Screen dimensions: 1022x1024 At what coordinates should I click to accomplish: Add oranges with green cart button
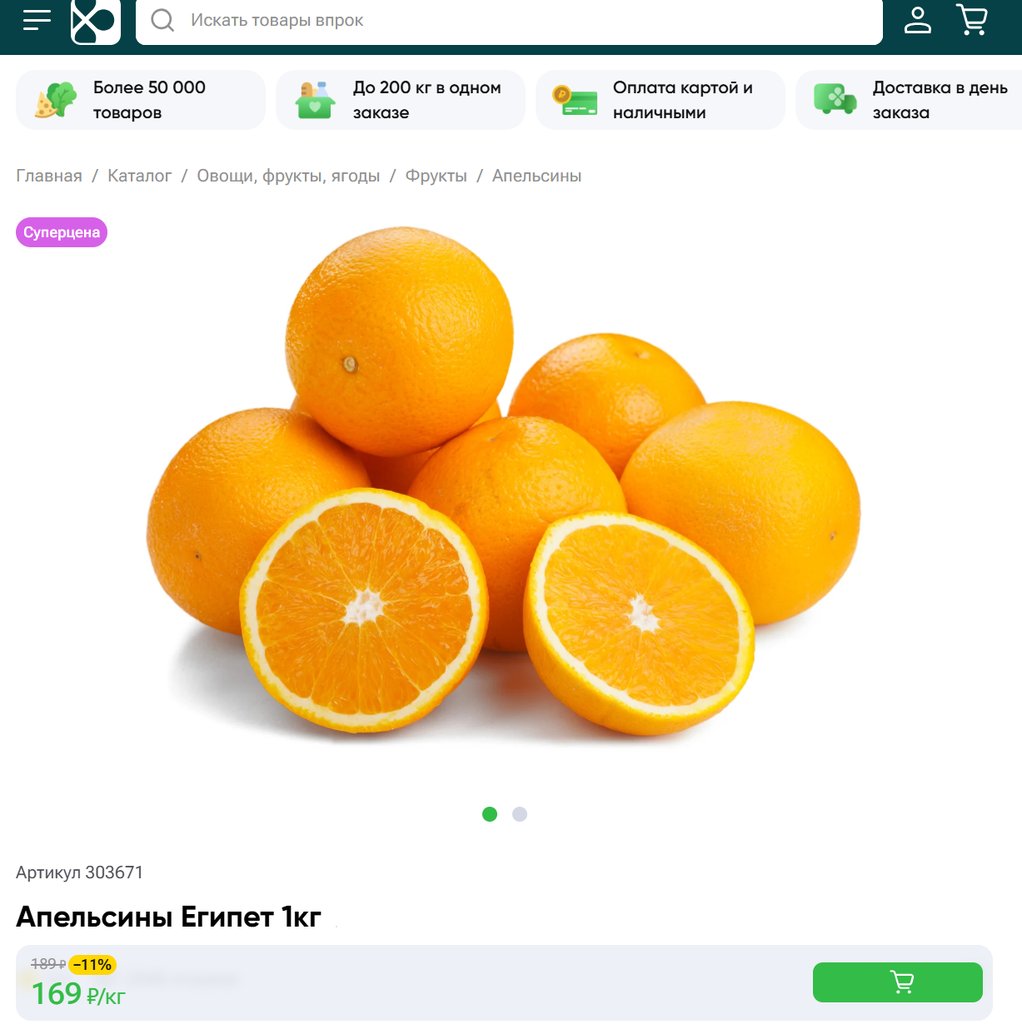[x=897, y=982]
